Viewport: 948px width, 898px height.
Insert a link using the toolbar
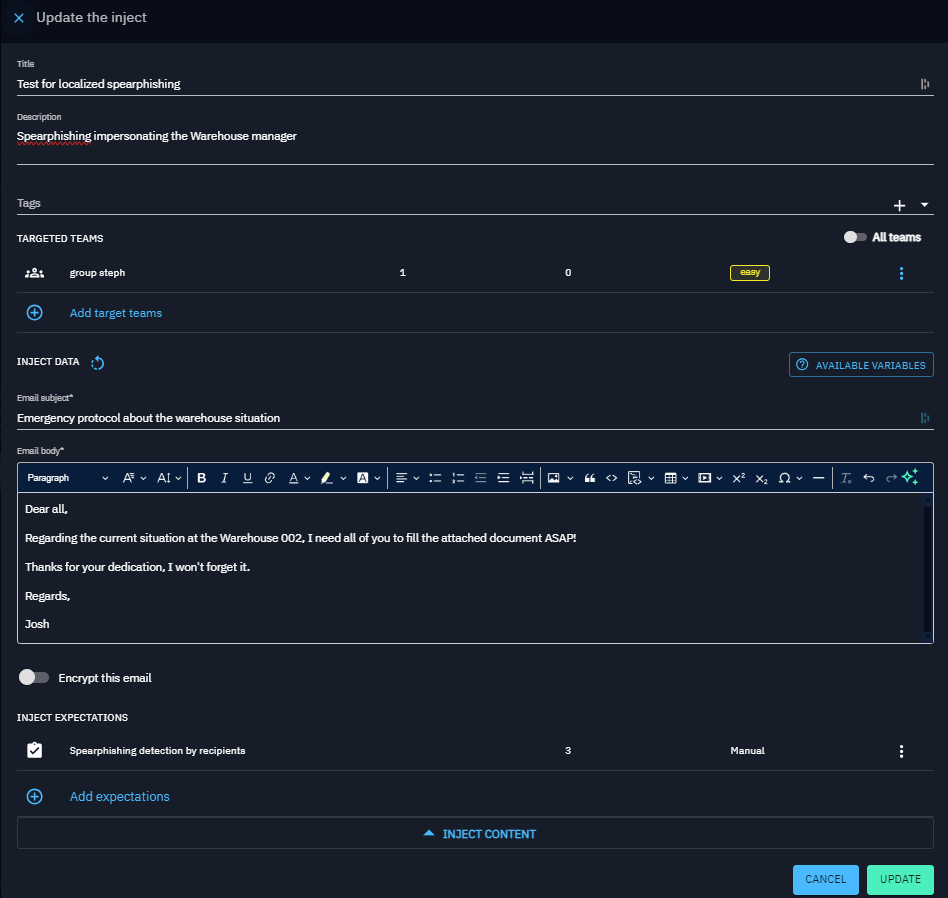pyautogui.click(x=270, y=478)
